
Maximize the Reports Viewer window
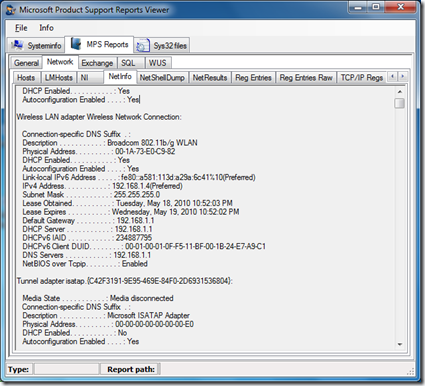pyautogui.click(x=376, y=7)
